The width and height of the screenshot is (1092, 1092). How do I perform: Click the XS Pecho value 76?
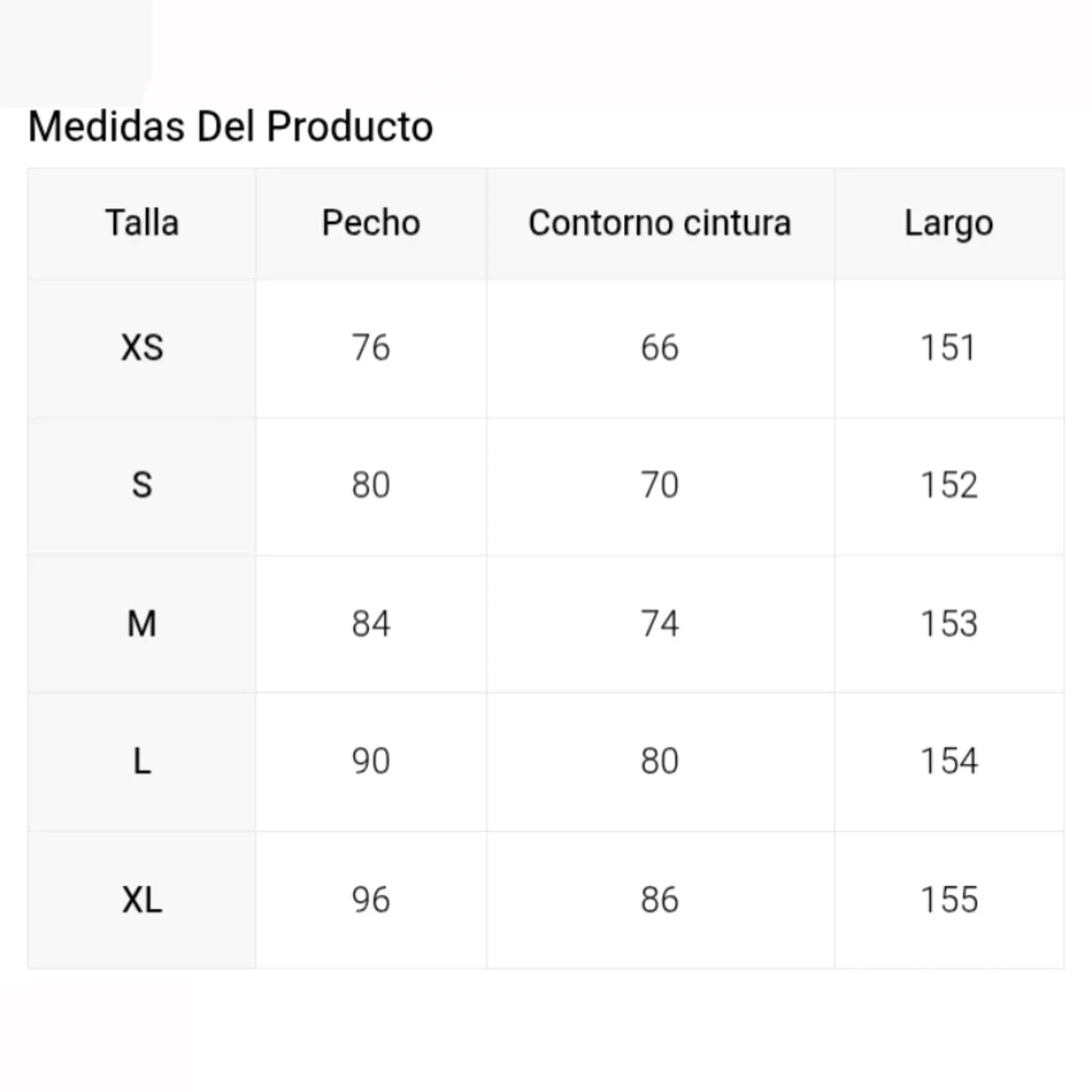click(x=371, y=348)
